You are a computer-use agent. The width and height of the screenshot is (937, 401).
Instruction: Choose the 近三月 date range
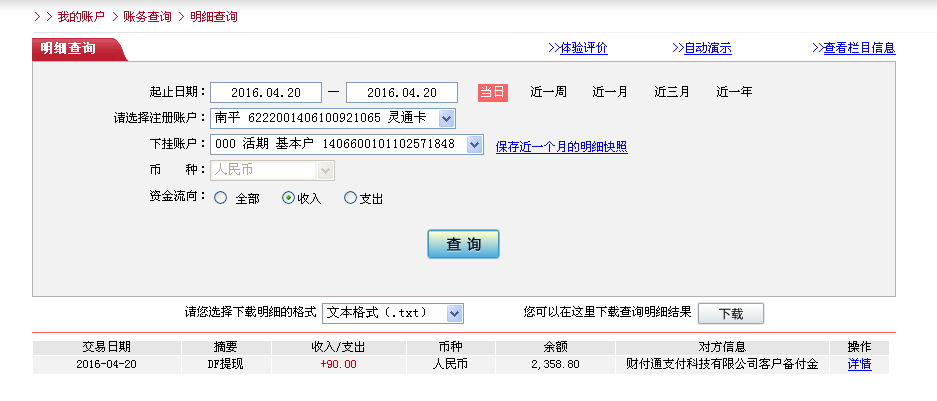pyautogui.click(x=672, y=92)
